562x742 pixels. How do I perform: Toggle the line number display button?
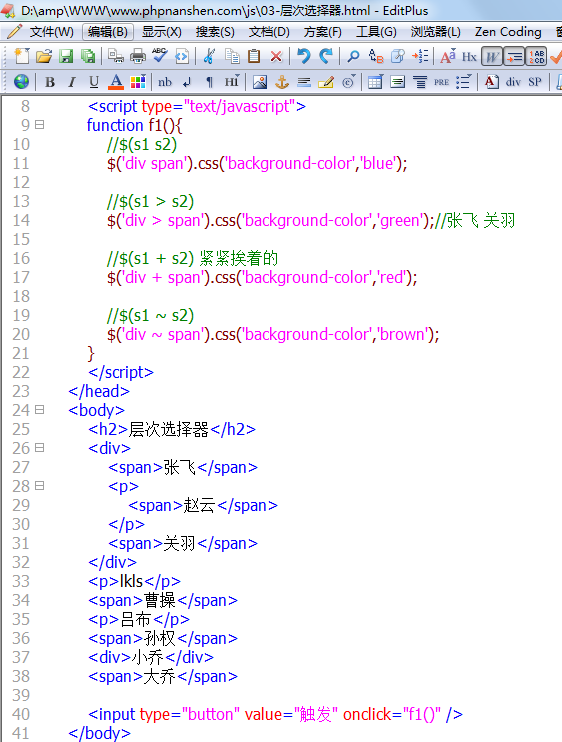pyautogui.click(x=536, y=57)
